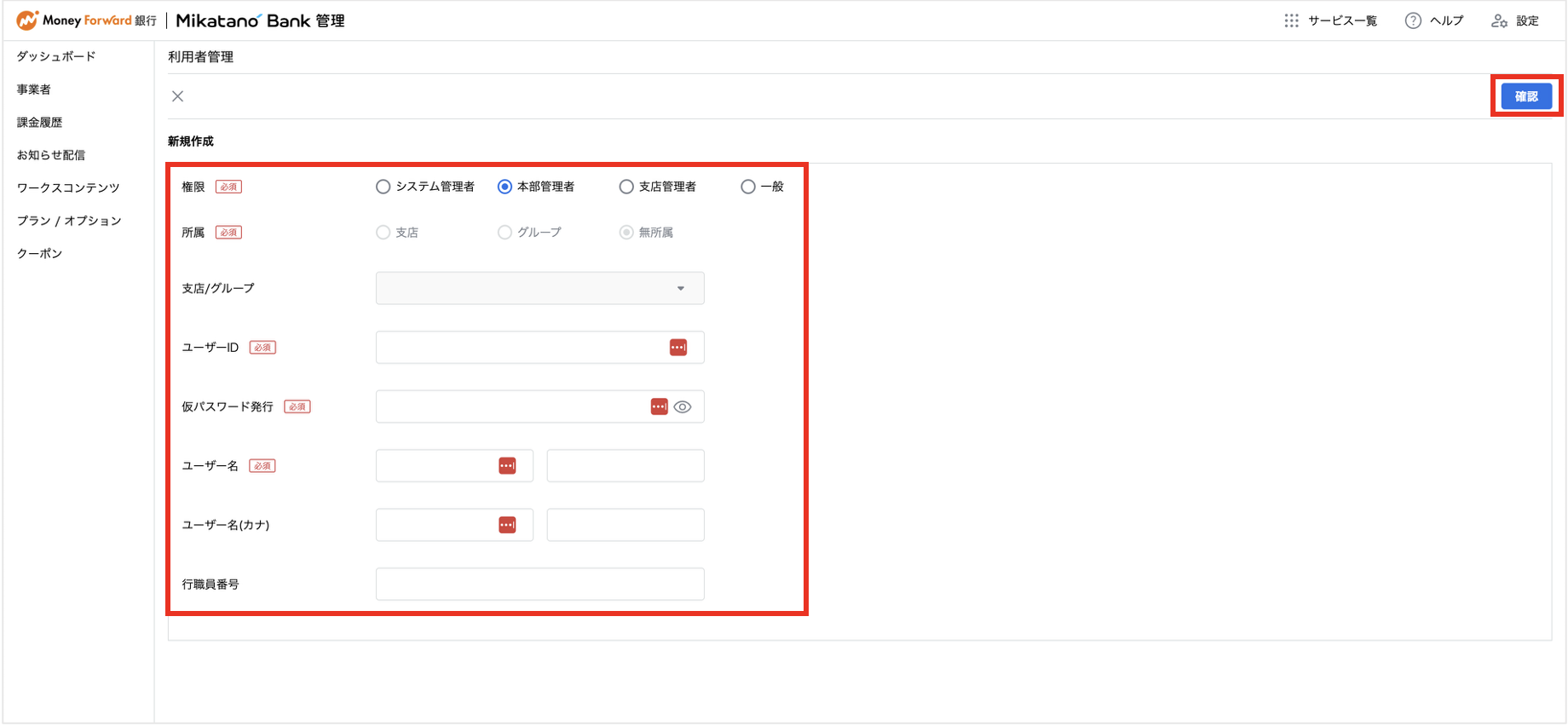Open the 設定 user gear icon
This screenshot has height=726, width=1568.
tap(1499, 20)
